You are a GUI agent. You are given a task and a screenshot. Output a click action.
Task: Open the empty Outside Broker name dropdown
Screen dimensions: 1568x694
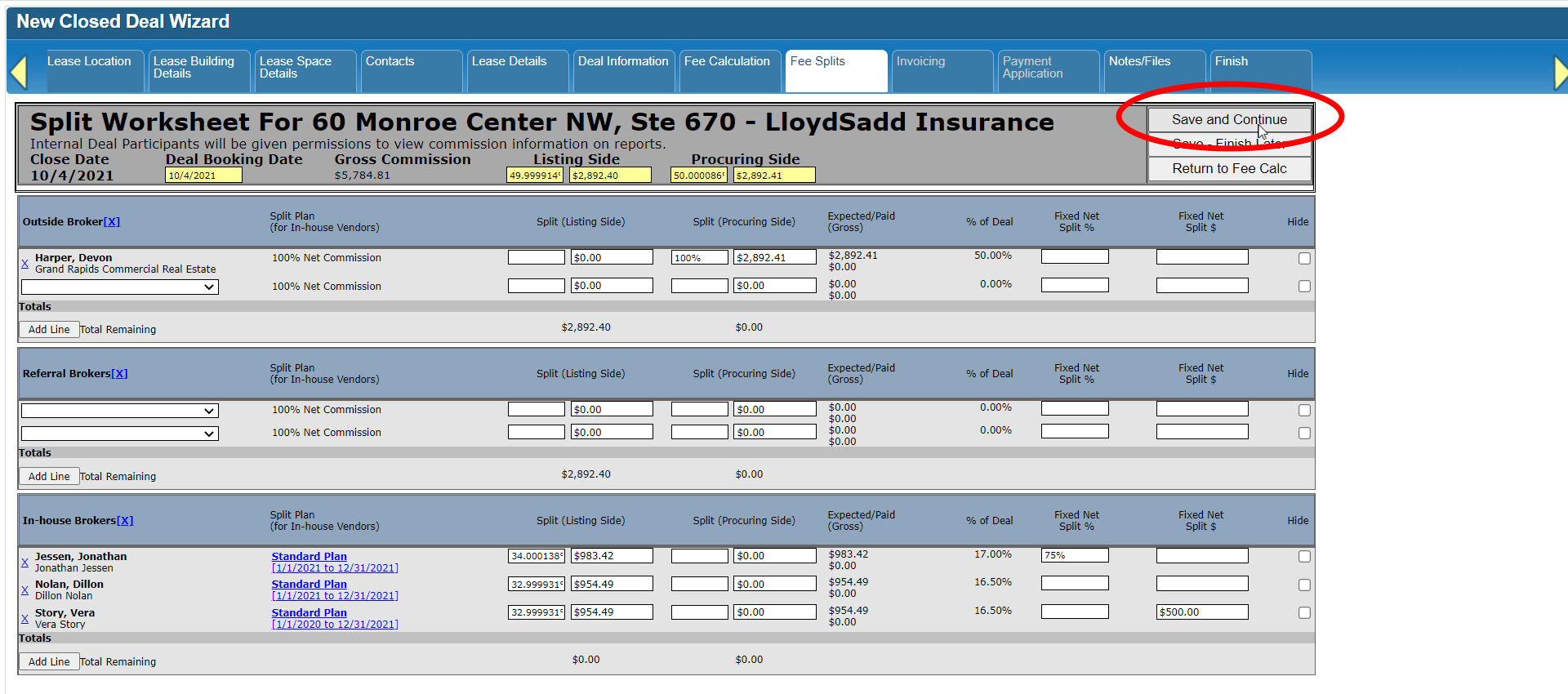(x=120, y=287)
